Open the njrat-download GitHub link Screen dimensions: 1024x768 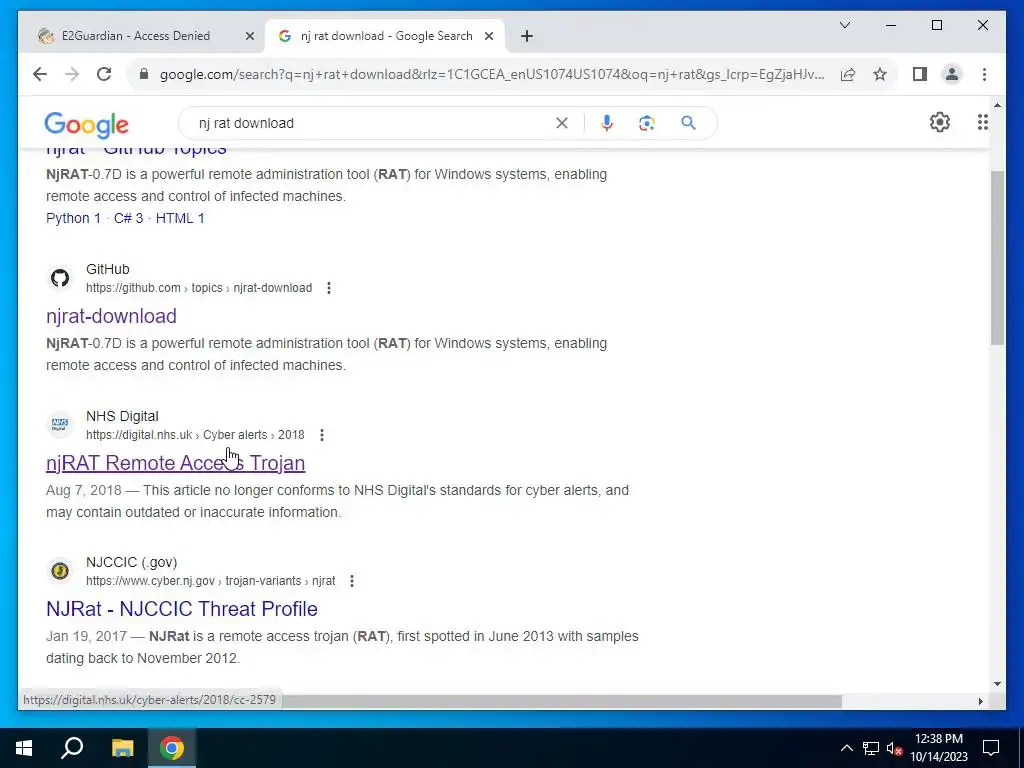tap(111, 316)
